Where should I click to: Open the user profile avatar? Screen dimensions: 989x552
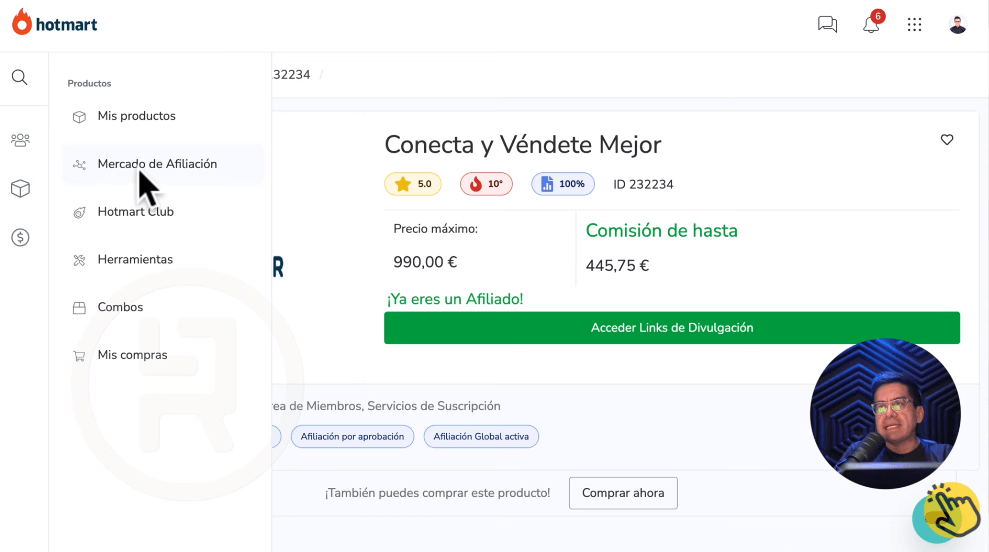(x=957, y=25)
